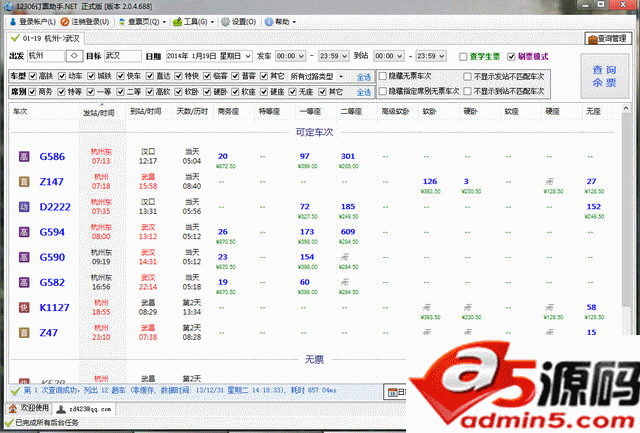The width and height of the screenshot is (640, 433).
Task: Open the 到站 00:00 start time dropdown
Action: pos(400,56)
